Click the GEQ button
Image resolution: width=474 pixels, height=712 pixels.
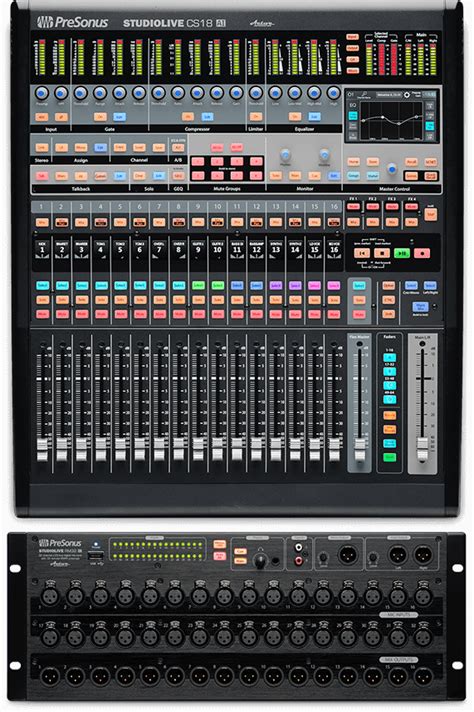pos(178,176)
